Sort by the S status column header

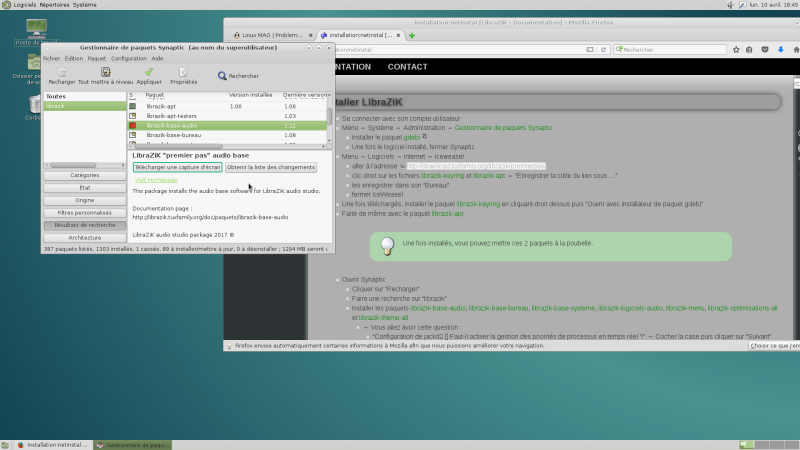[x=132, y=95]
